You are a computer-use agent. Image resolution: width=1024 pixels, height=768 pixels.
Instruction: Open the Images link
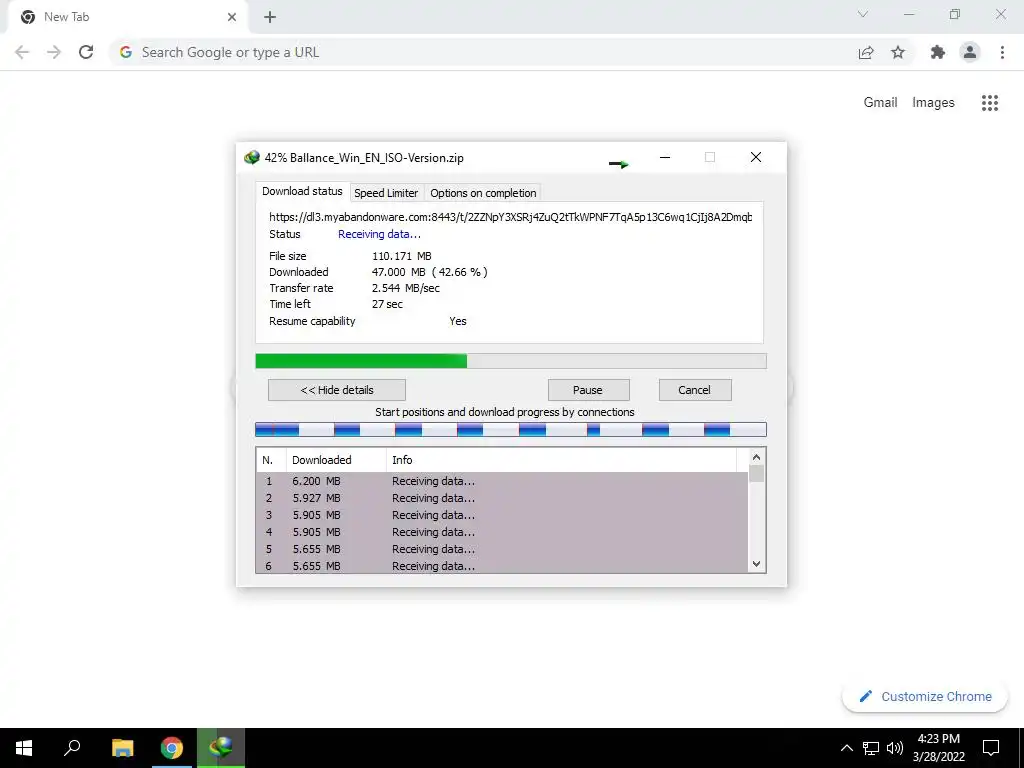(x=933, y=103)
